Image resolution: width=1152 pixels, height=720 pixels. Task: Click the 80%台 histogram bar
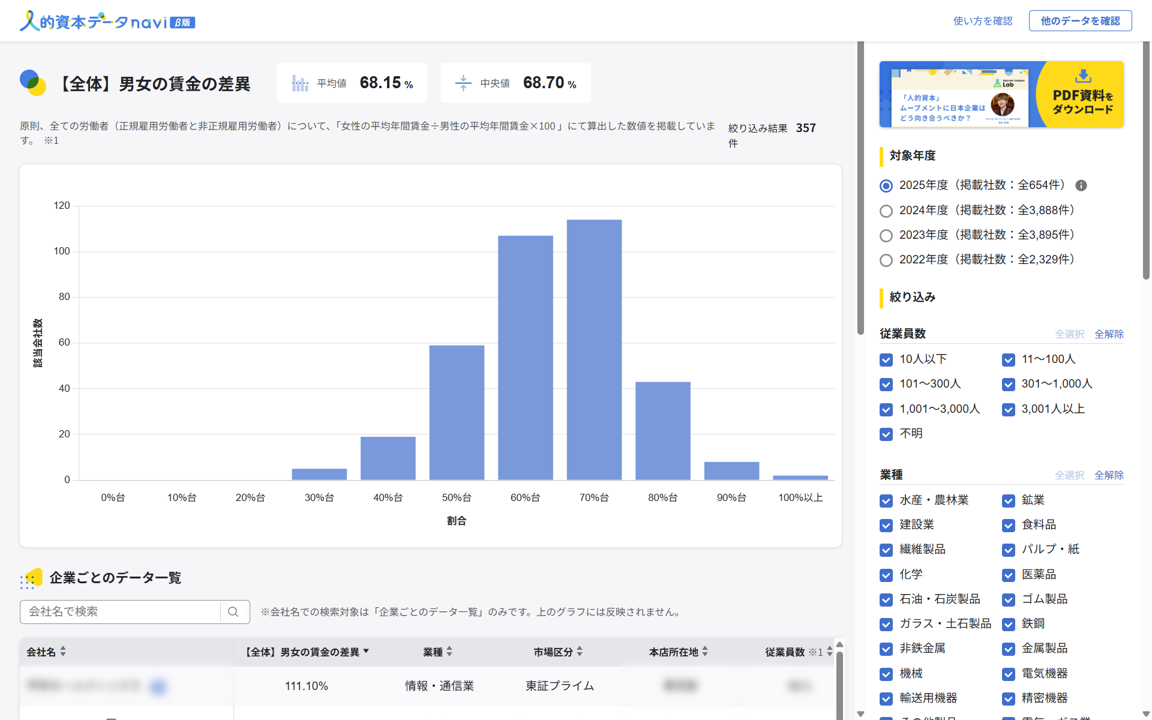(x=663, y=431)
